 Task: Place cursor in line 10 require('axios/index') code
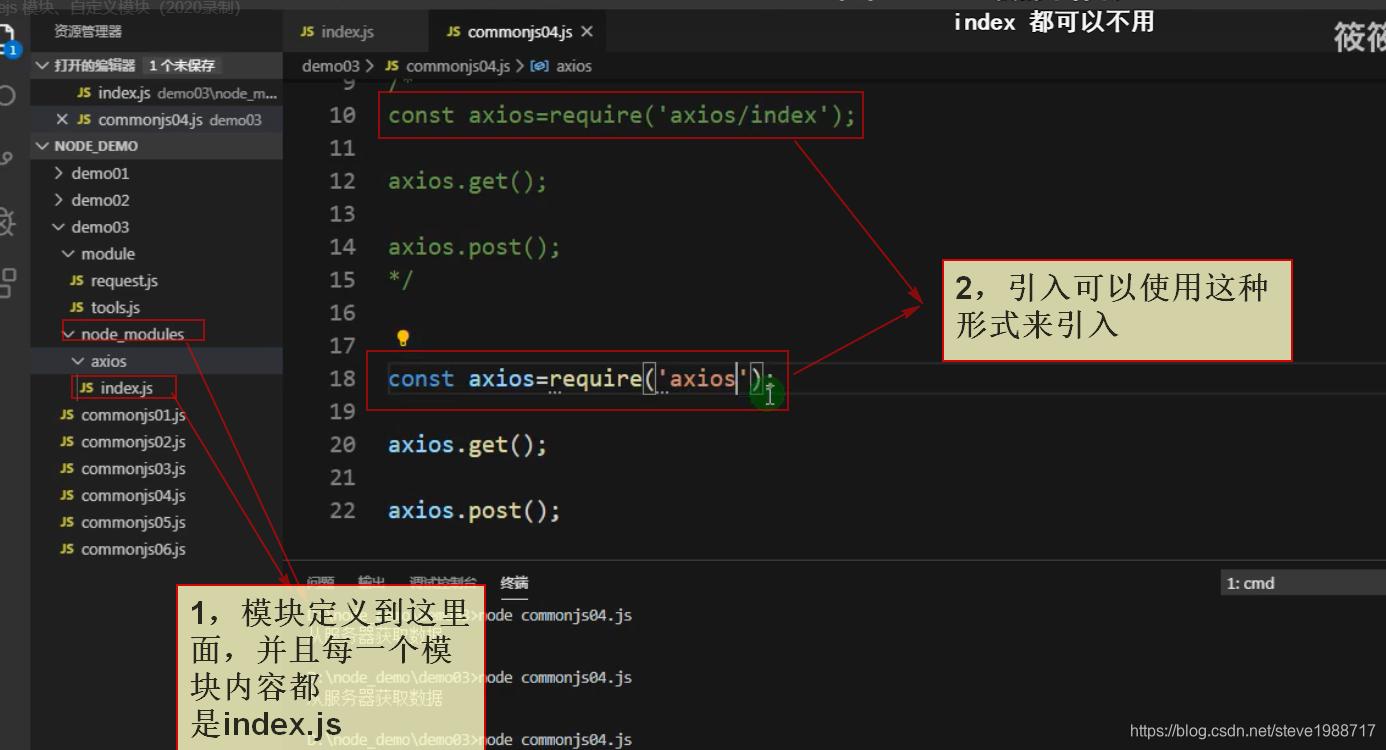click(622, 115)
